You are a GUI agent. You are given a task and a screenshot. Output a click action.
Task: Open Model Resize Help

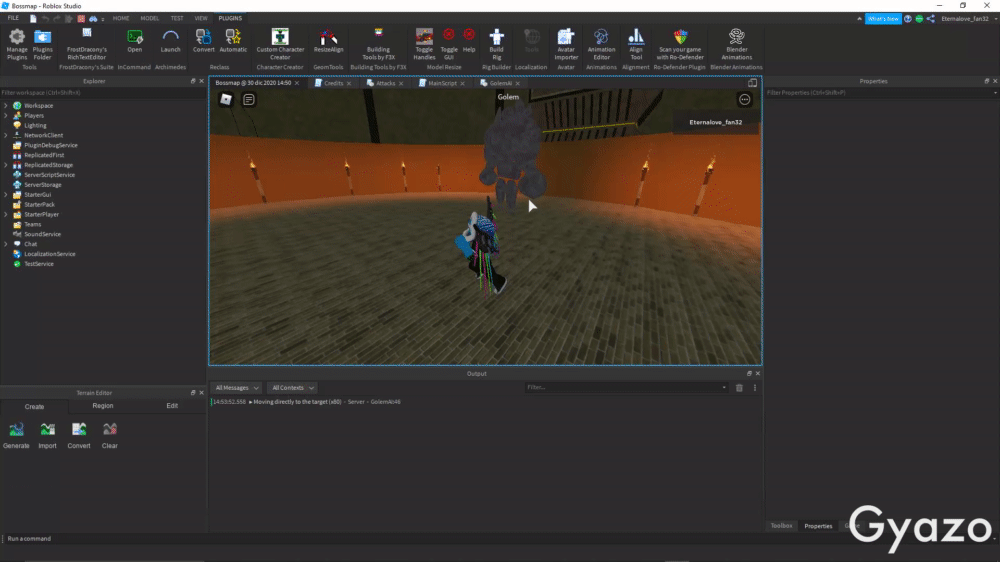469,41
